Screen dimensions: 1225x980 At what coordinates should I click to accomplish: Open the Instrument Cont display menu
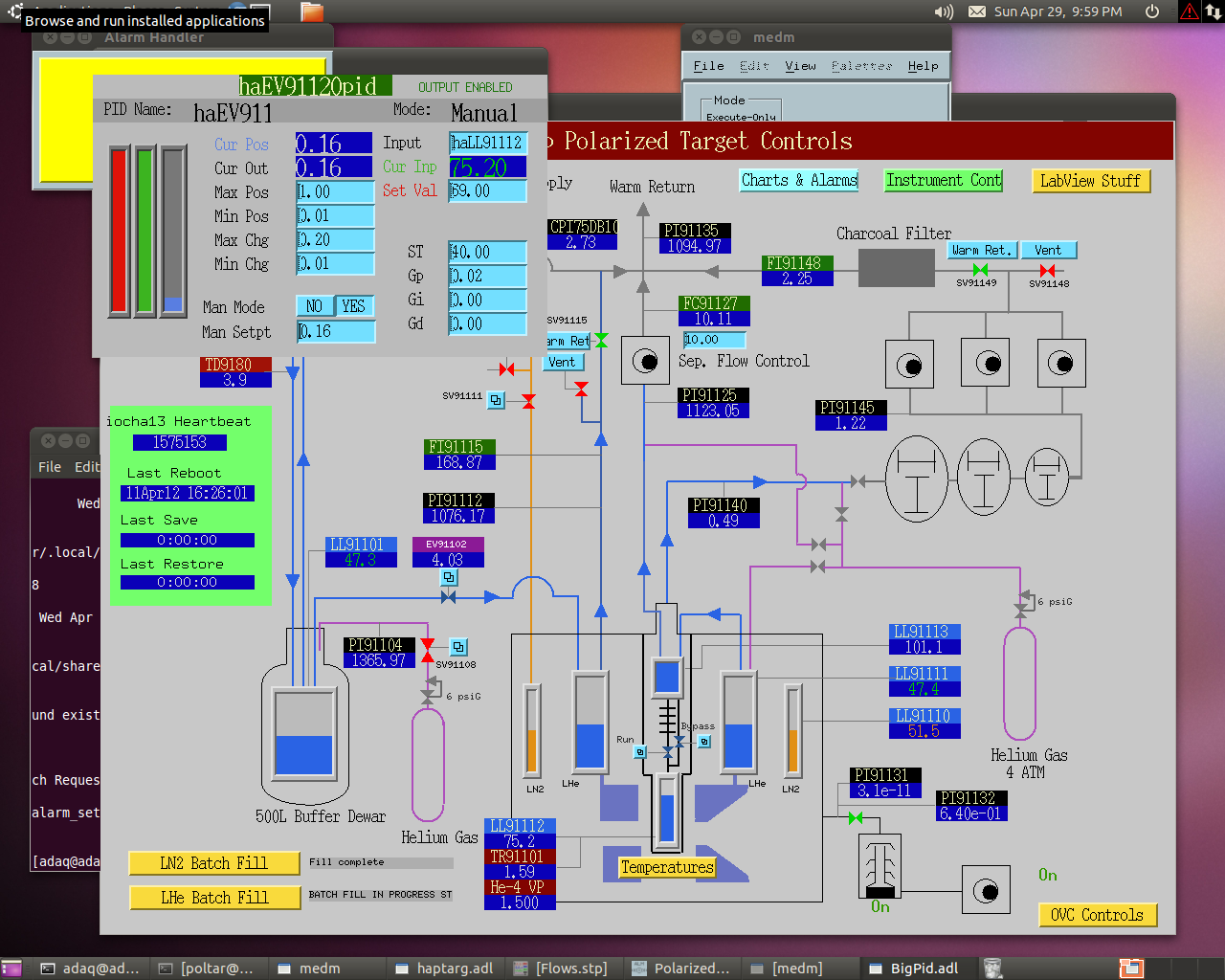pos(944,180)
